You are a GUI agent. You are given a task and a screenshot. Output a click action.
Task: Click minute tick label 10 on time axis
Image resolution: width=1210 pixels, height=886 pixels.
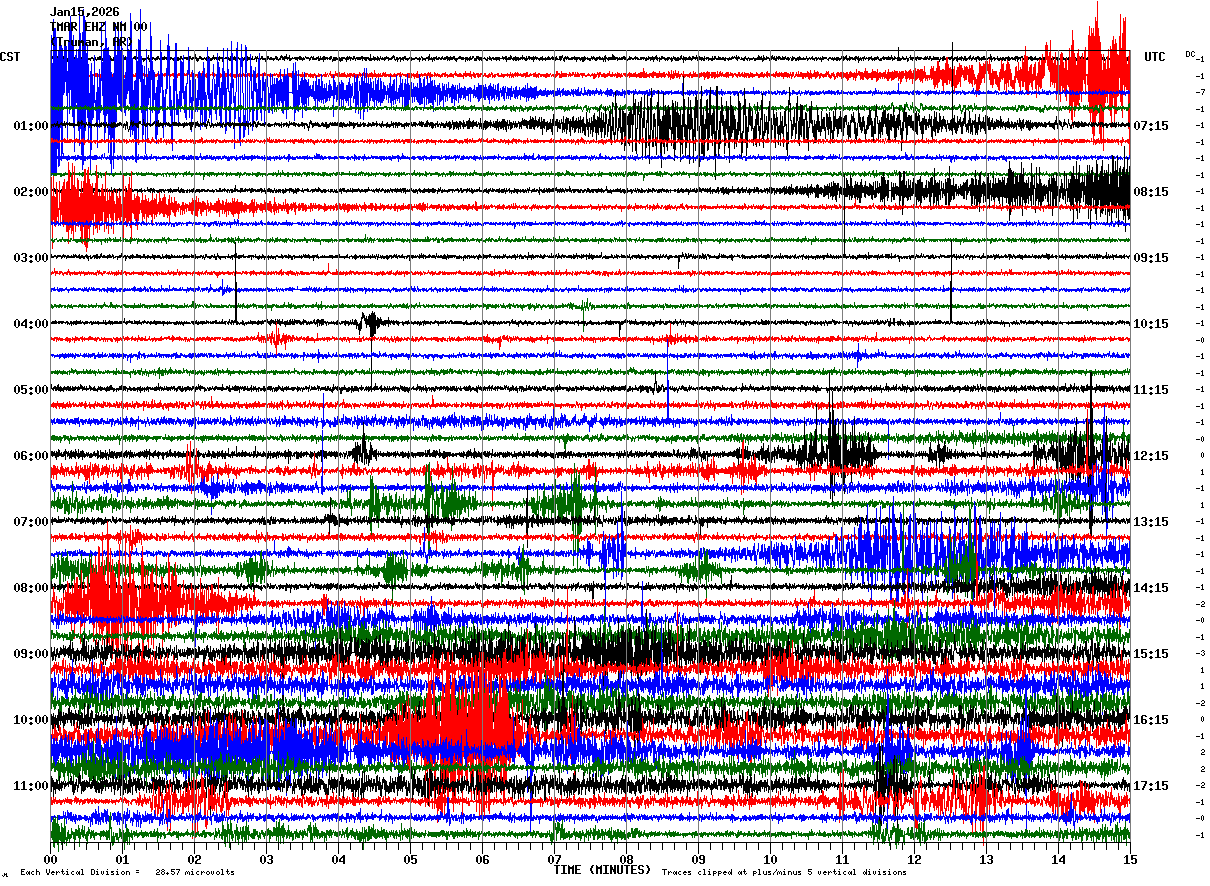click(771, 859)
